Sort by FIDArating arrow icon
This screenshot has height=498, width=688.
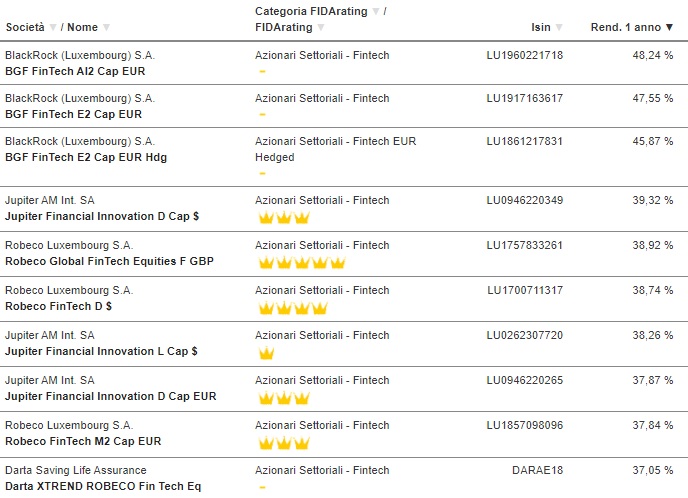click(321, 27)
